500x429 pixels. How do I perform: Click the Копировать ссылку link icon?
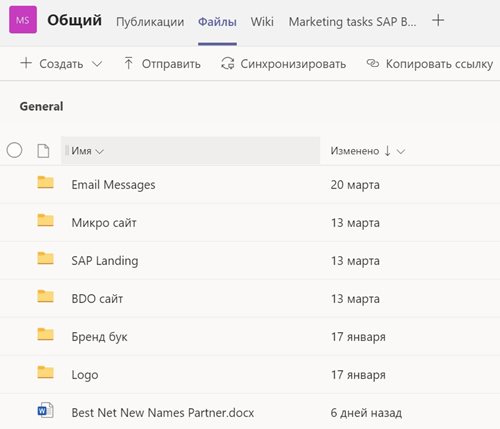pos(373,63)
